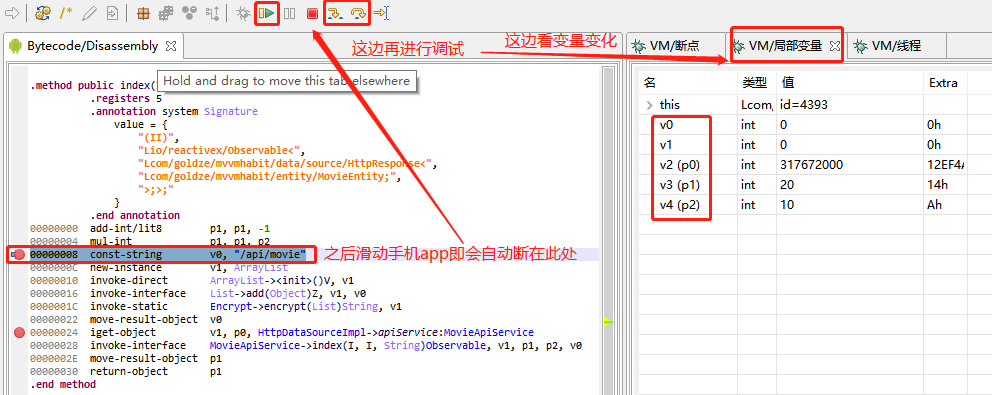Close the Bytecode/Disassembly tab
Screen dimensions: 992x395
[x=171, y=46]
